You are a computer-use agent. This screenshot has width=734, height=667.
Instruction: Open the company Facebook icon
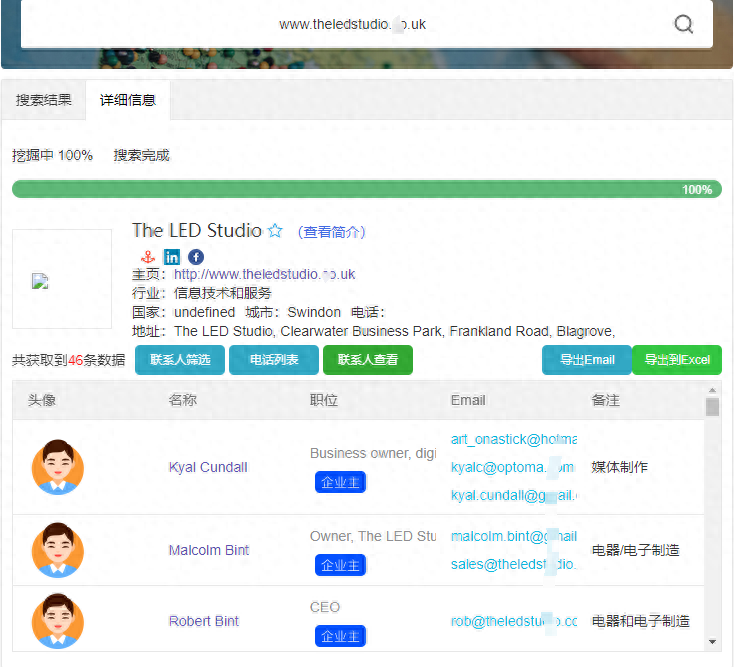[196, 257]
